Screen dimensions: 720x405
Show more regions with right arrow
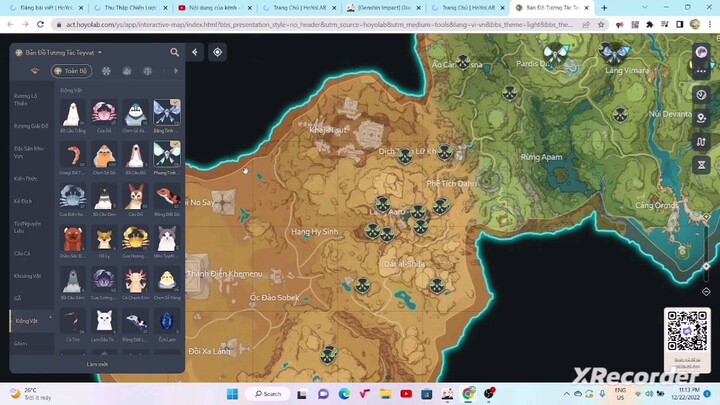175,71
